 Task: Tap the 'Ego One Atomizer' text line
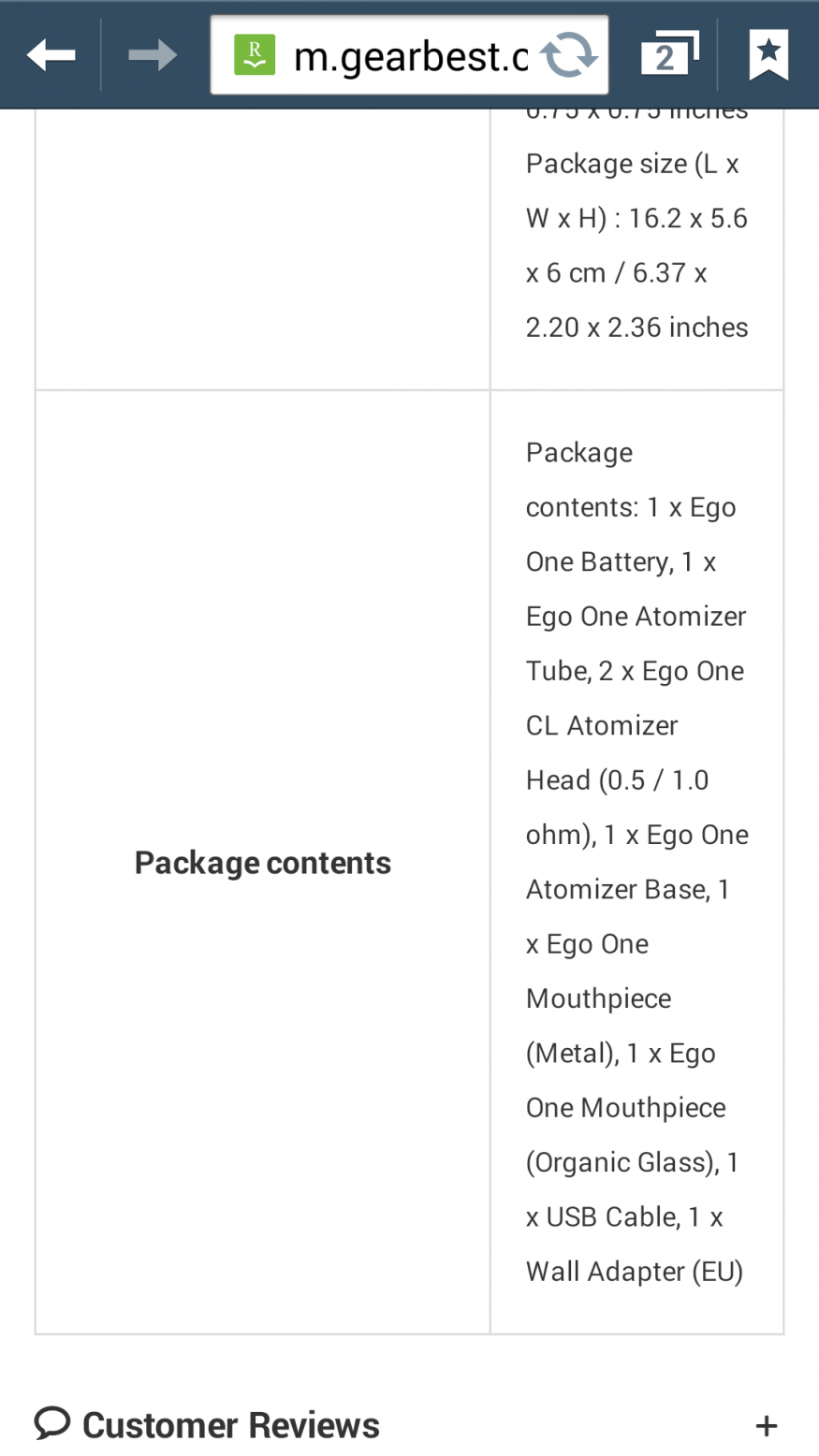coord(636,617)
